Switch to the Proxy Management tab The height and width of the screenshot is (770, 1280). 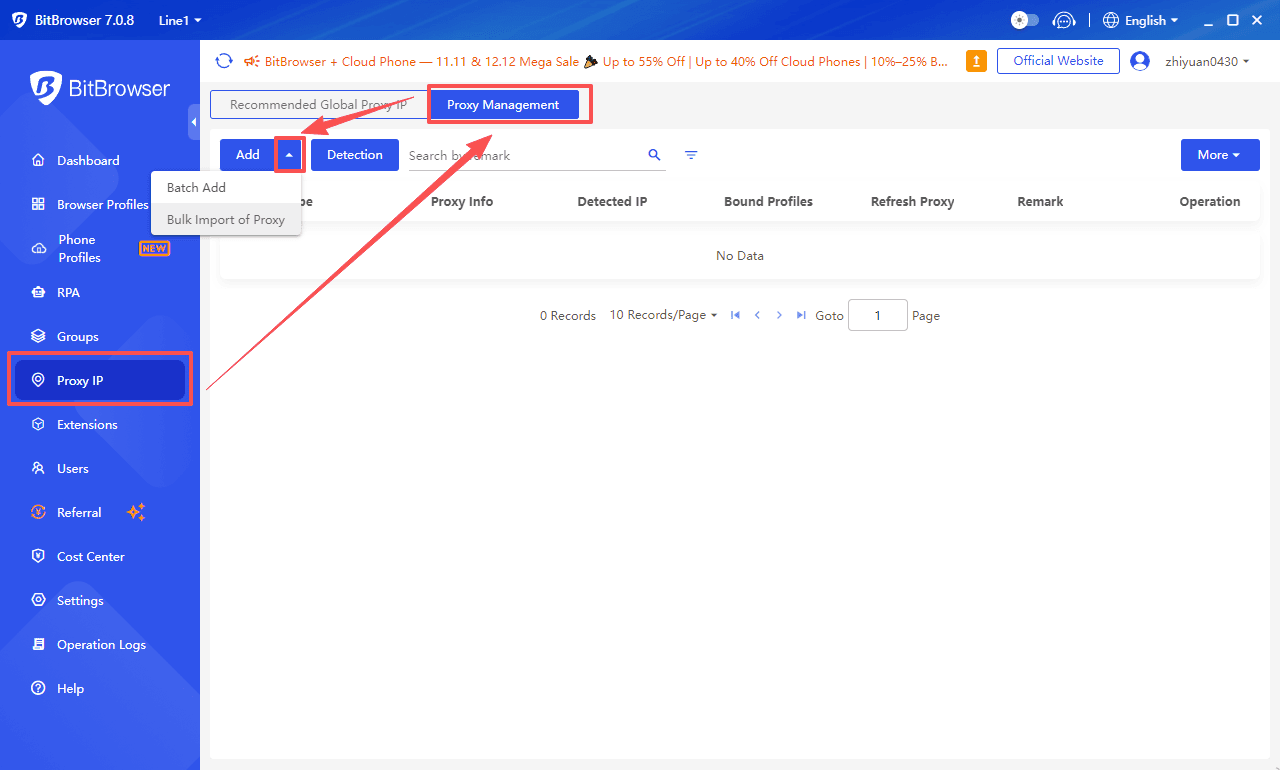coord(504,104)
